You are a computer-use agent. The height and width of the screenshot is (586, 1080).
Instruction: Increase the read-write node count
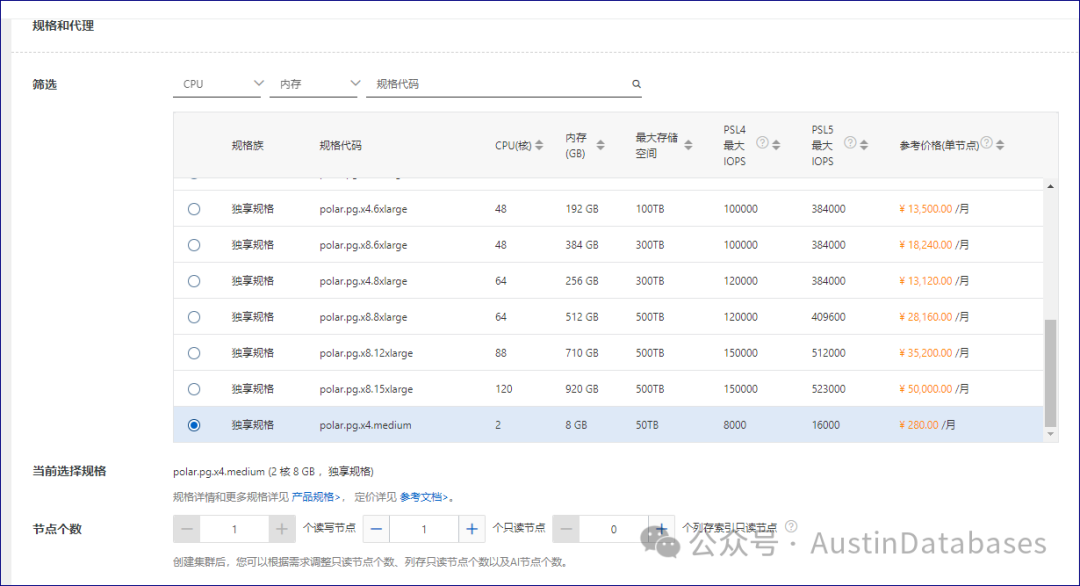[x=282, y=530]
